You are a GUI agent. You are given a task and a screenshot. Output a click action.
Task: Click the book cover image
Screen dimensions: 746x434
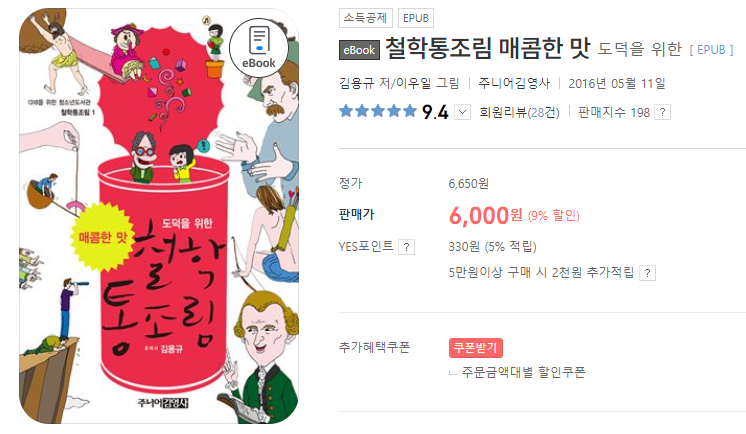(159, 216)
